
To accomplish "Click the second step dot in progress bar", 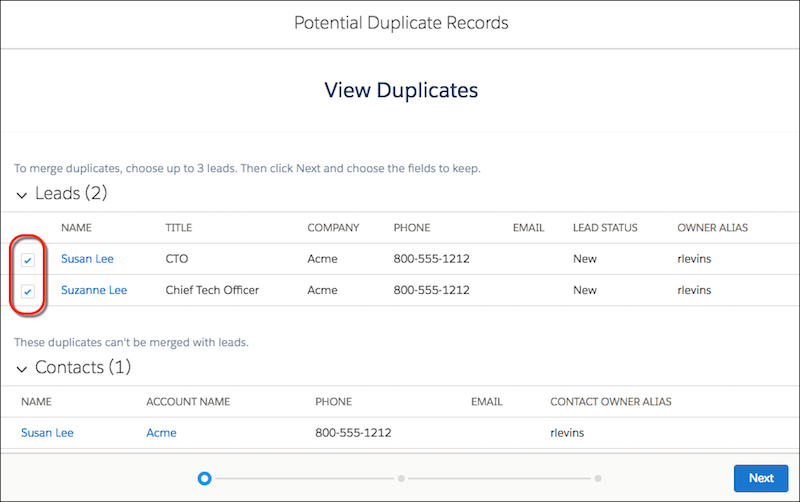I will [x=401, y=479].
